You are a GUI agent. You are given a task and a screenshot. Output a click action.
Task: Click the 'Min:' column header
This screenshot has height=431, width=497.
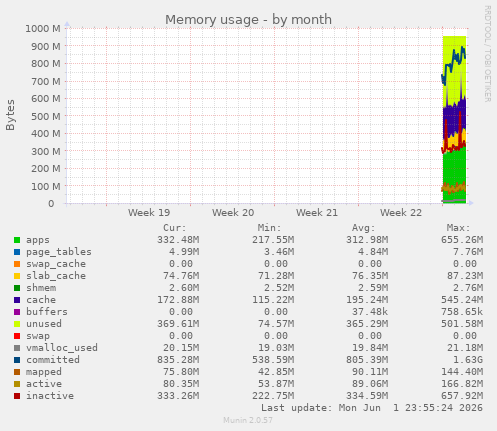coord(269,228)
